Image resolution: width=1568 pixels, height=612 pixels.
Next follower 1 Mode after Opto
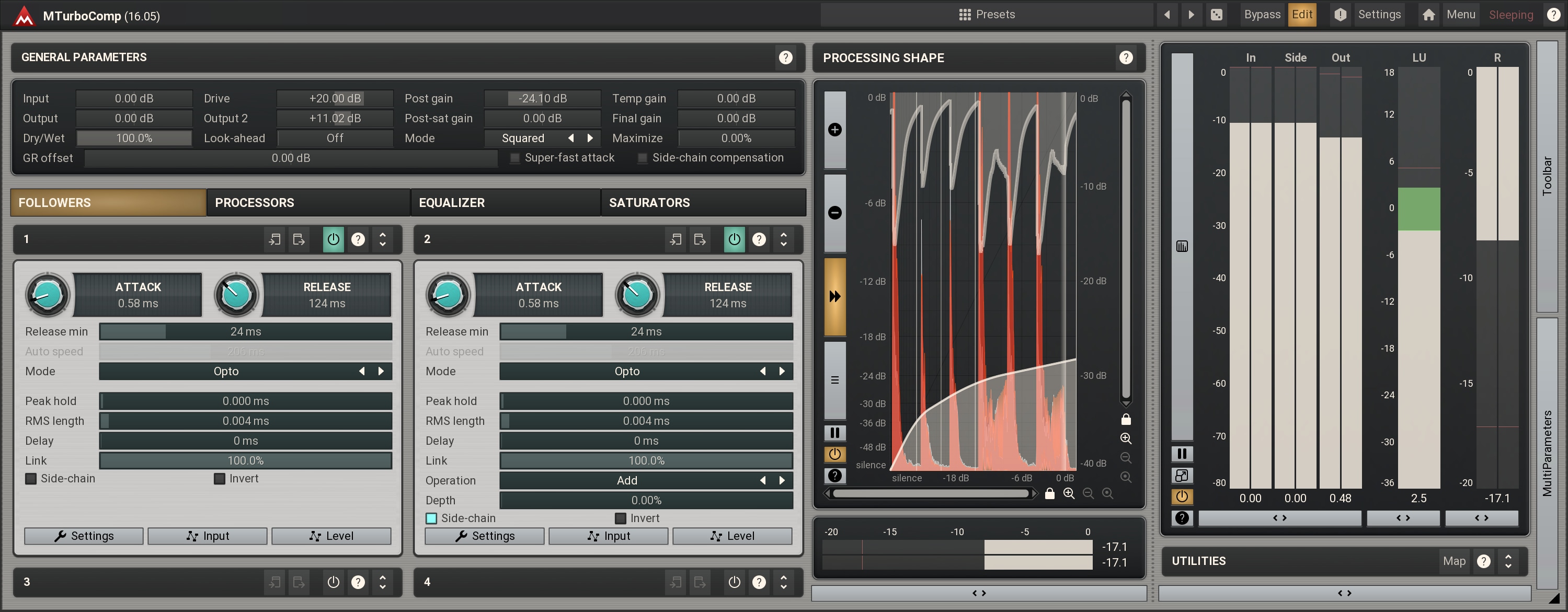tap(381, 371)
